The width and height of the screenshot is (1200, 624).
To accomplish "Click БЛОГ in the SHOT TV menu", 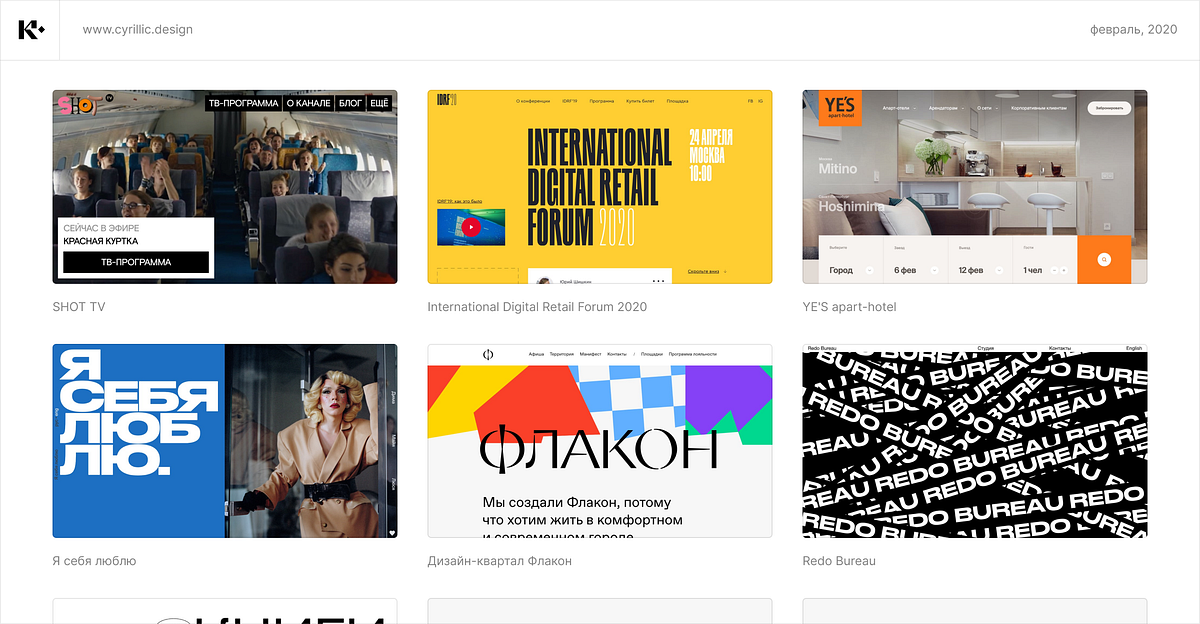I will (350, 103).
